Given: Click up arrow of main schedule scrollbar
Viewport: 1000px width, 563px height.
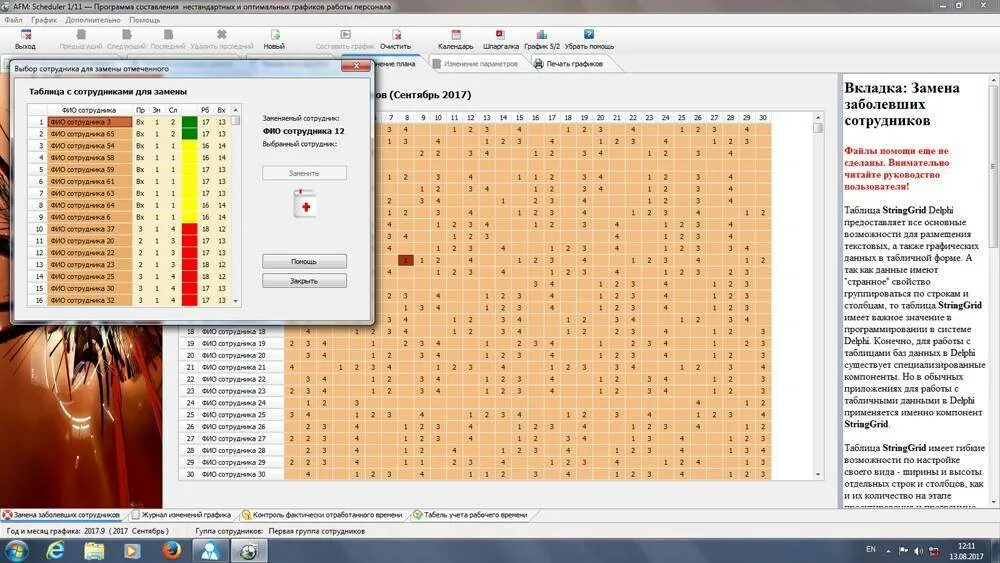Looking at the screenshot, I should 818,117.
